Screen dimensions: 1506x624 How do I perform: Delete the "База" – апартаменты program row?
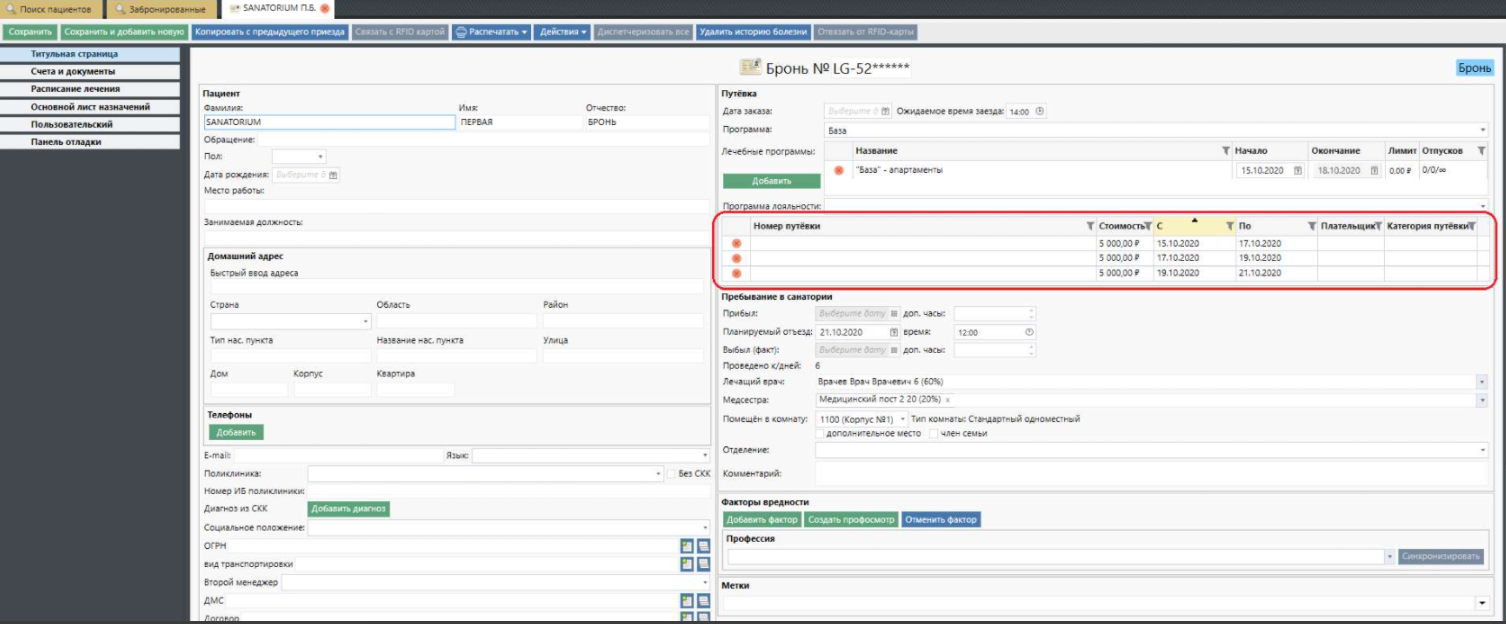pos(839,170)
